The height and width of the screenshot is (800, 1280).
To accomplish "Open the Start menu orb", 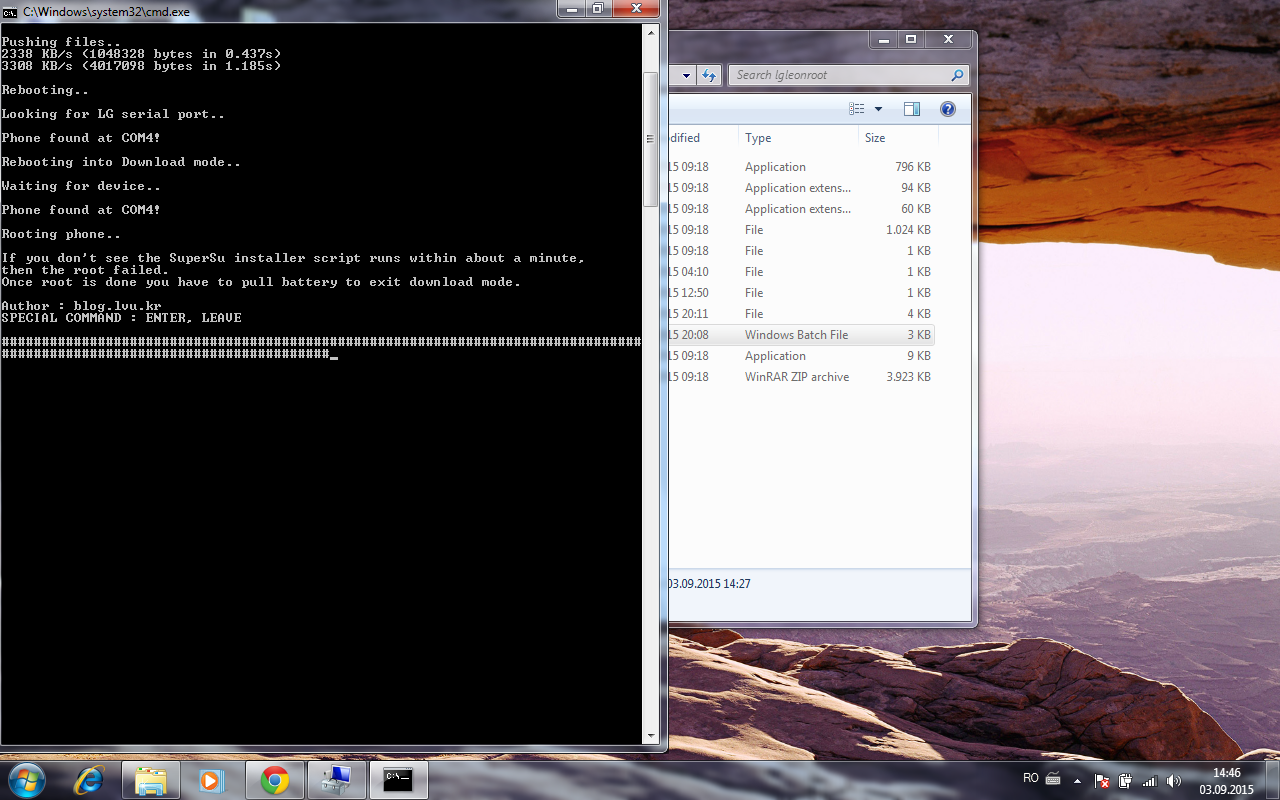I will coord(26,779).
